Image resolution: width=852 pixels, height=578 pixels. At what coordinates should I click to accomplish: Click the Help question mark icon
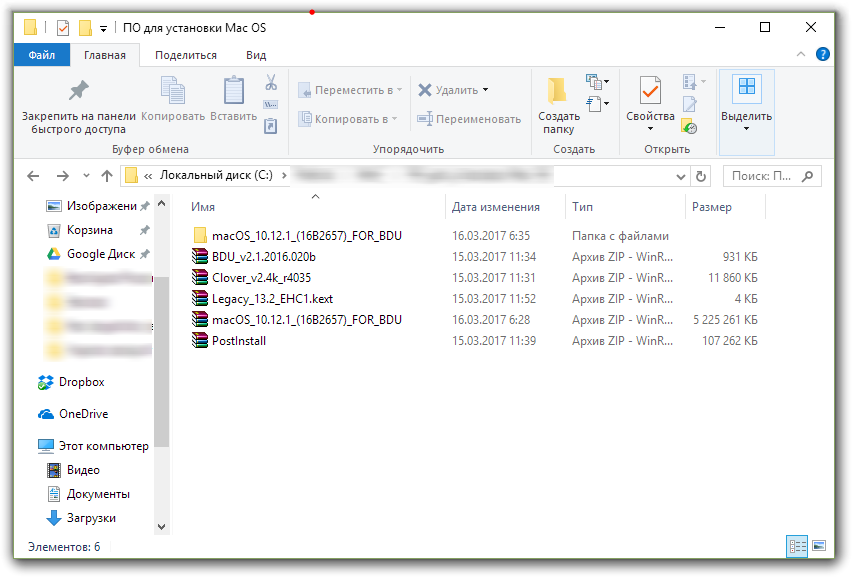(822, 55)
